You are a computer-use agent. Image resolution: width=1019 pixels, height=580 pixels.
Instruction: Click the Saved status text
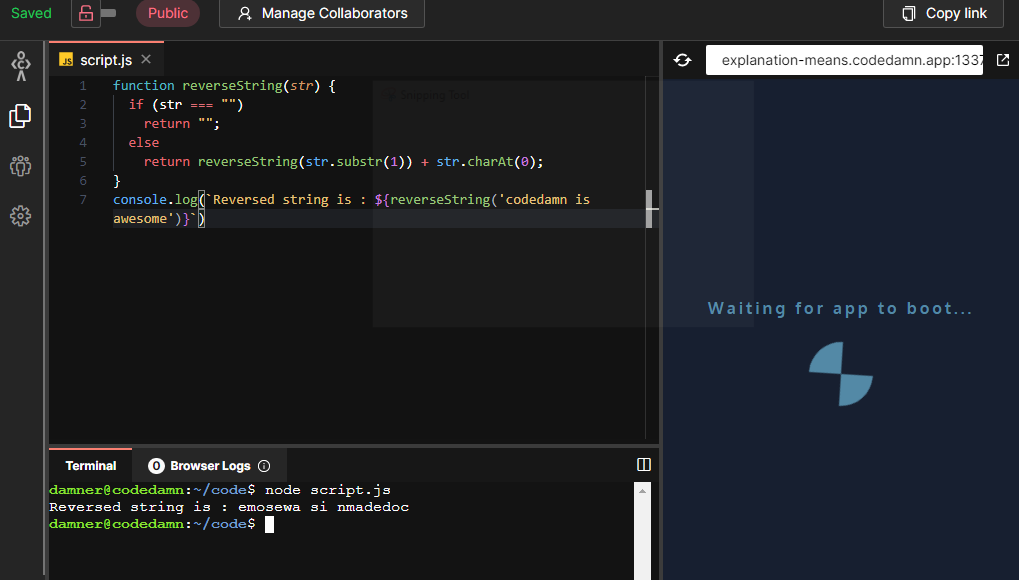click(x=31, y=13)
